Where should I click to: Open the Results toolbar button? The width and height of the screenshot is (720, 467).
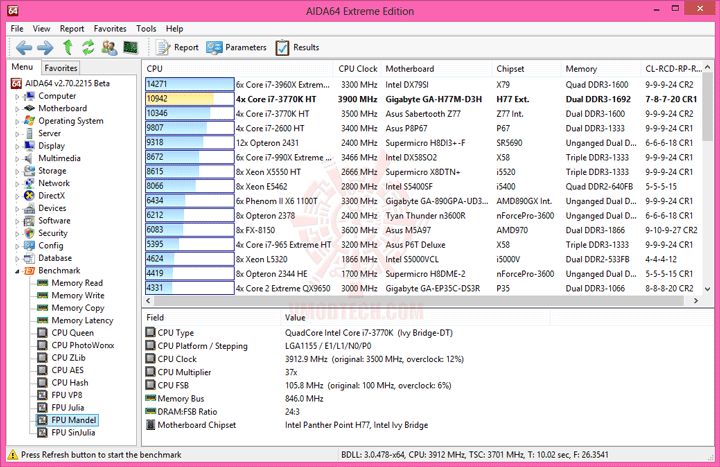tap(297, 47)
